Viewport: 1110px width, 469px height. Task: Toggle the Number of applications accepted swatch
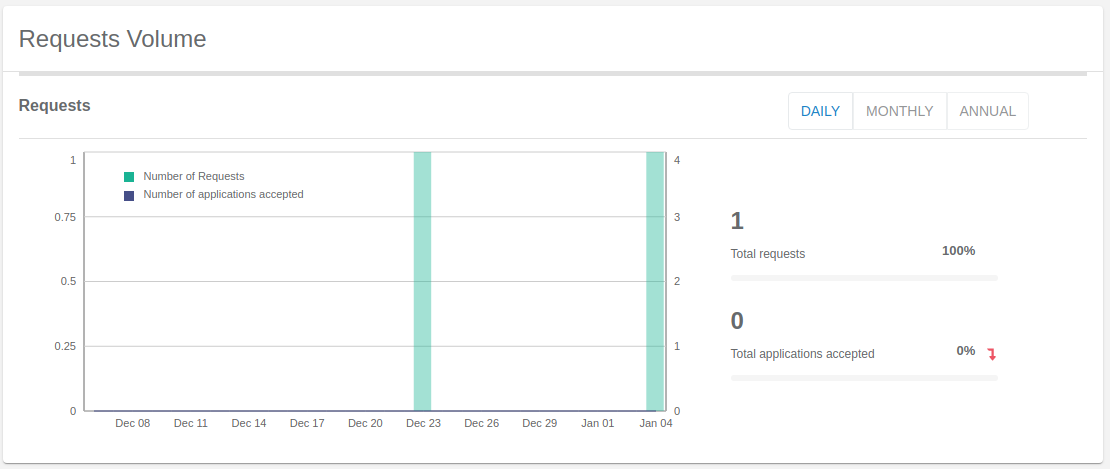pyautogui.click(x=129, y=195)
